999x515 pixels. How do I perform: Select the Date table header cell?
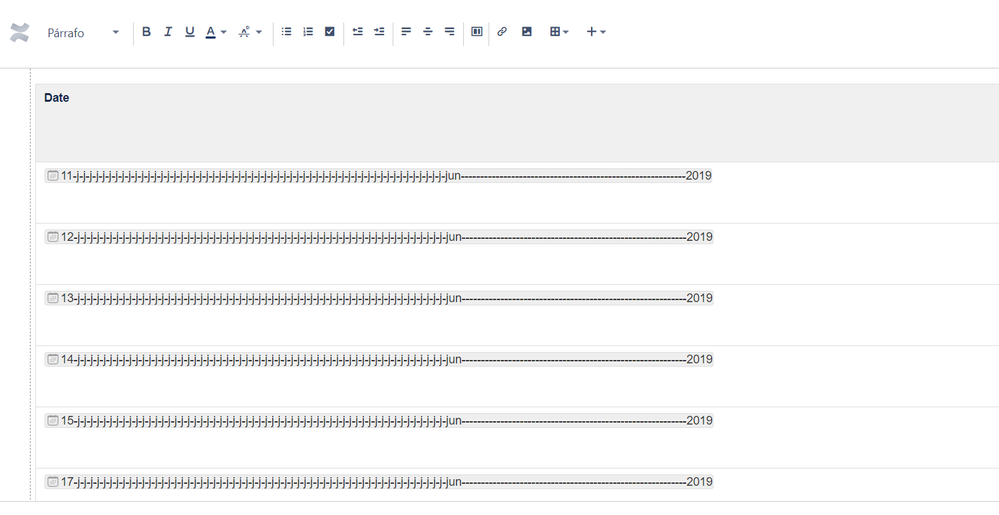(517, 122)
